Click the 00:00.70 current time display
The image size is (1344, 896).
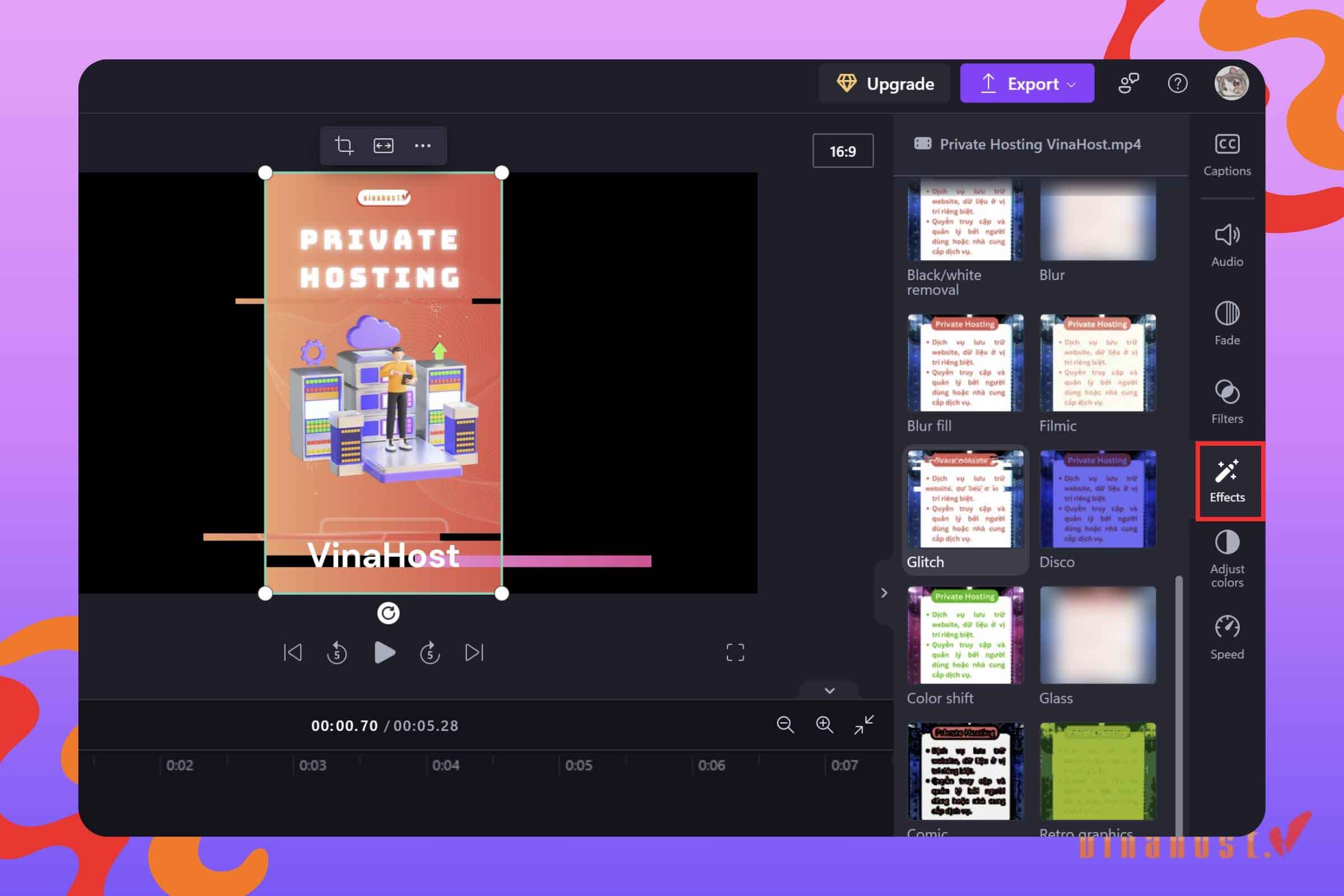pyautogui.click(x=344, y=726)
